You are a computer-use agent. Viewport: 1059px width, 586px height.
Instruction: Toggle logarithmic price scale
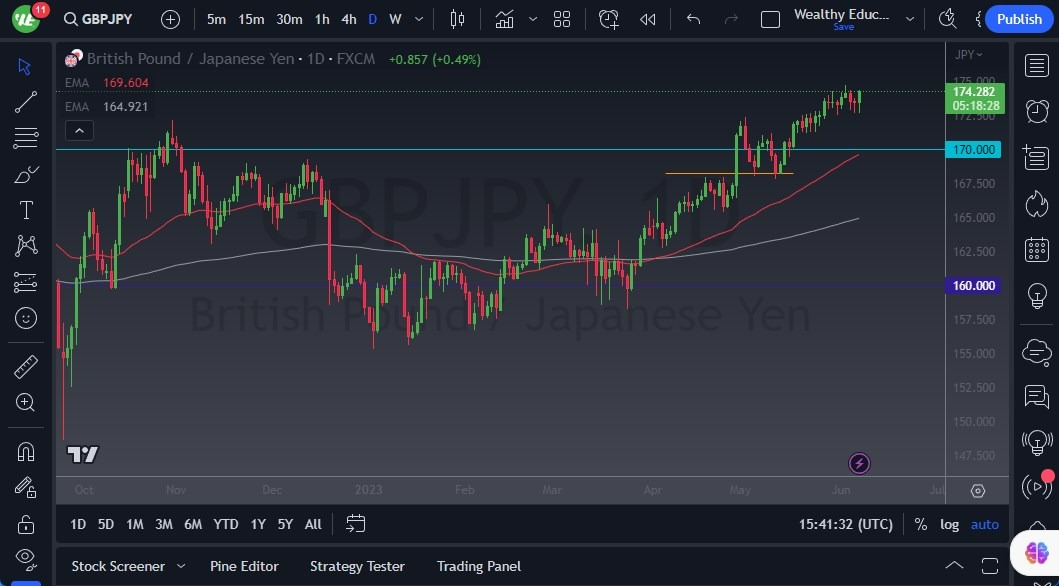(x=949, y=524)
